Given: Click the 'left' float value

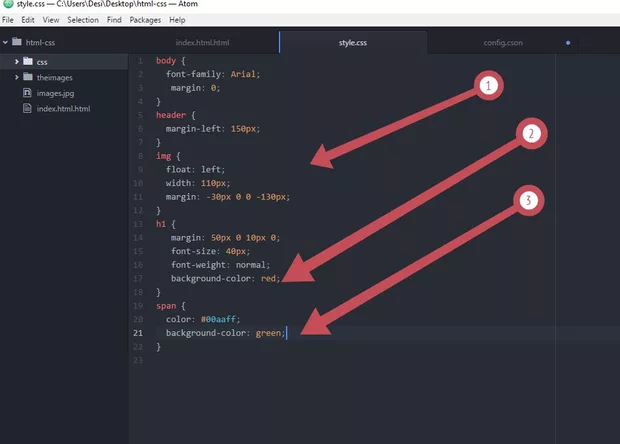Looking at the screenshot, I should point(210,169).
